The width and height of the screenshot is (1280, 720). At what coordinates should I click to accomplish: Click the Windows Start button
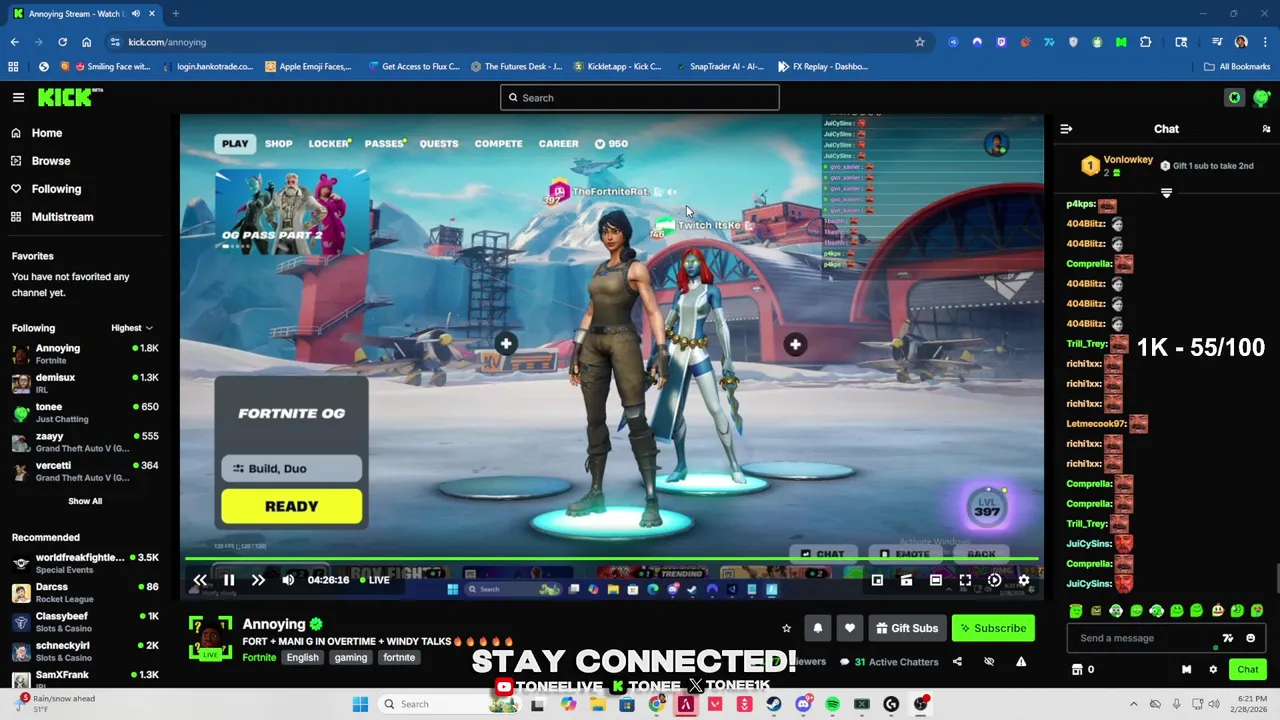pos(360,704)
